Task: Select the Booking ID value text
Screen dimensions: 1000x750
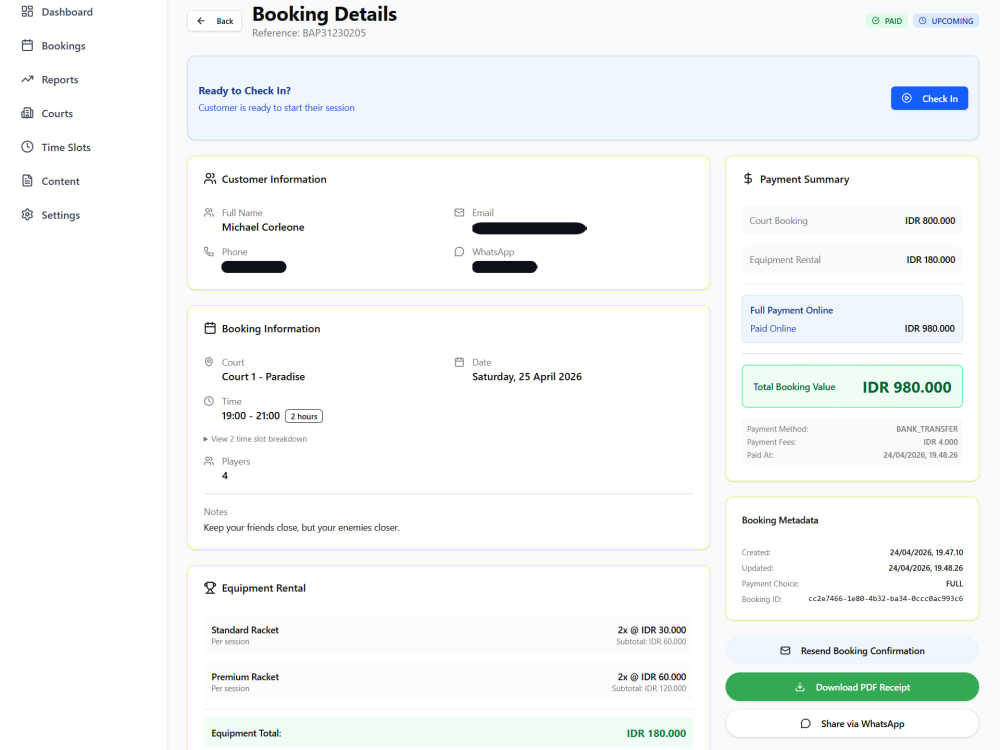Action: [x=885, y=599]
